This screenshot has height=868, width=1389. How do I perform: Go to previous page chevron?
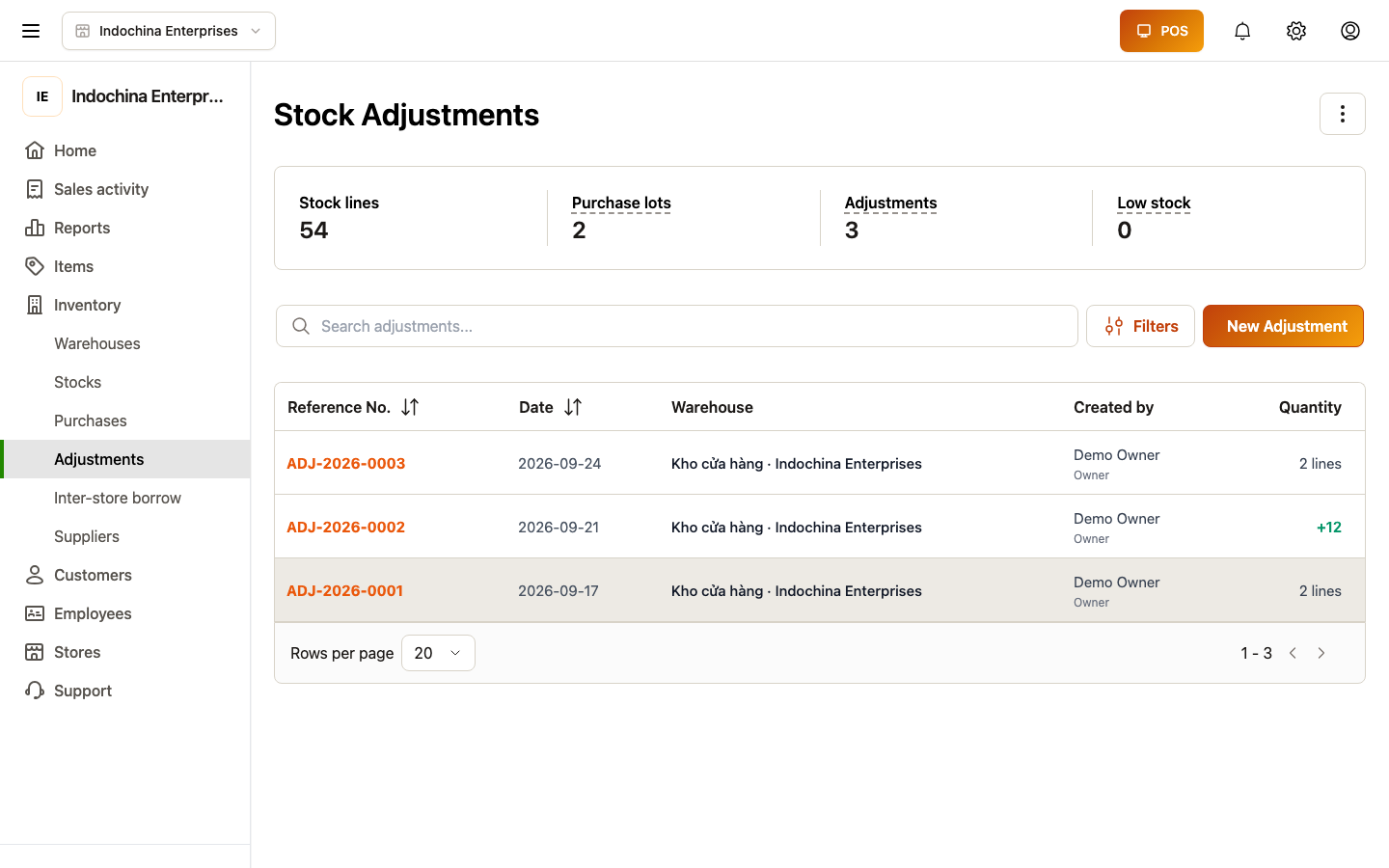coord(1293,653)
